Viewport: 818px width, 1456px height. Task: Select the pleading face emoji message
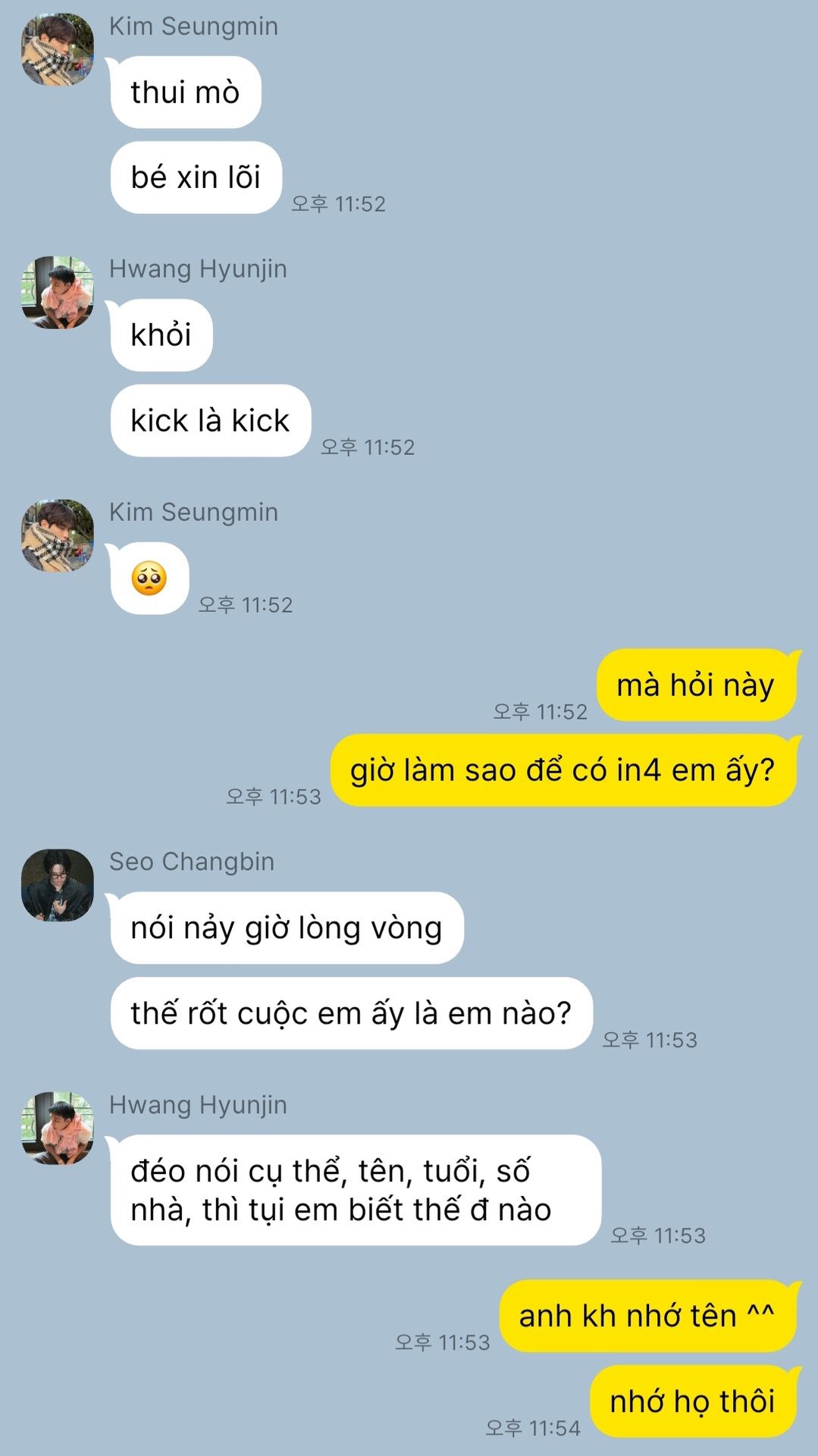(149, 579)
